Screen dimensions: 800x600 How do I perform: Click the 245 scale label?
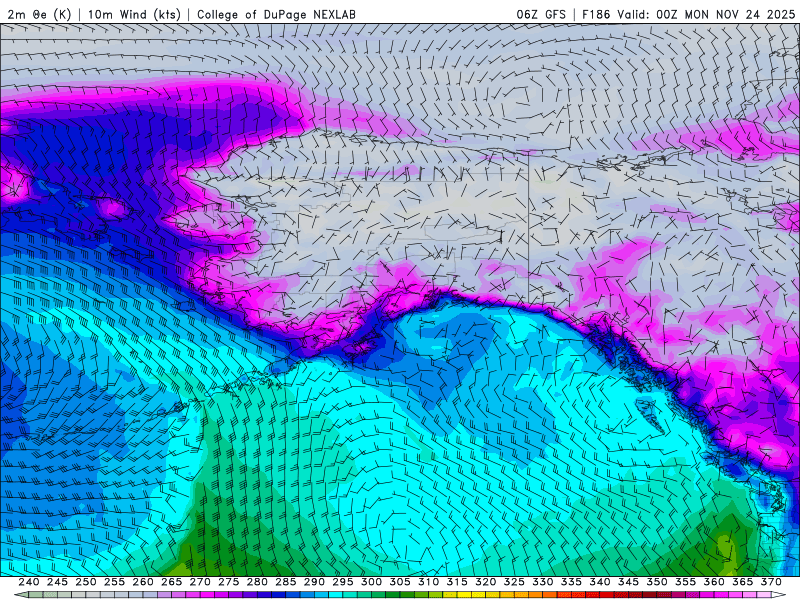point(57,582)
